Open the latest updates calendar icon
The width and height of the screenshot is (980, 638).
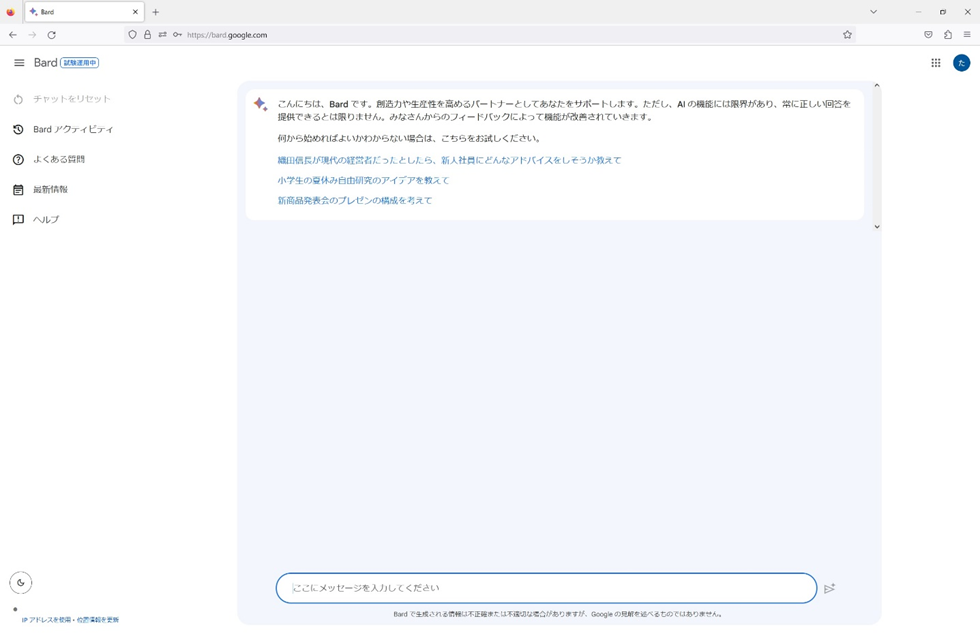pos(18,189)
